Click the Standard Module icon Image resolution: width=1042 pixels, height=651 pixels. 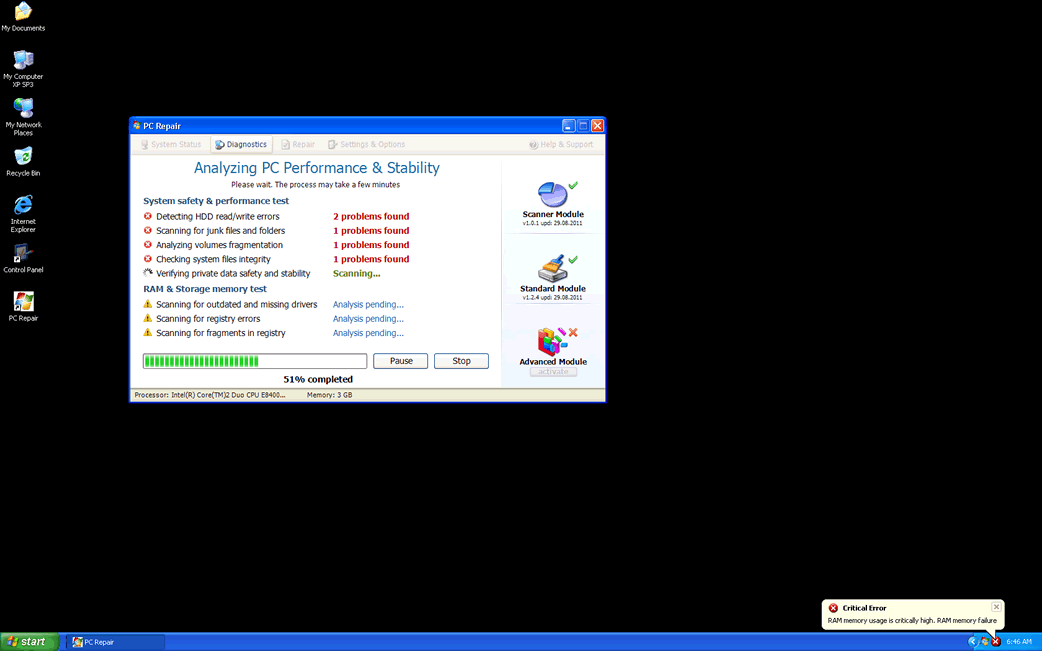click(x=552, y=268)
